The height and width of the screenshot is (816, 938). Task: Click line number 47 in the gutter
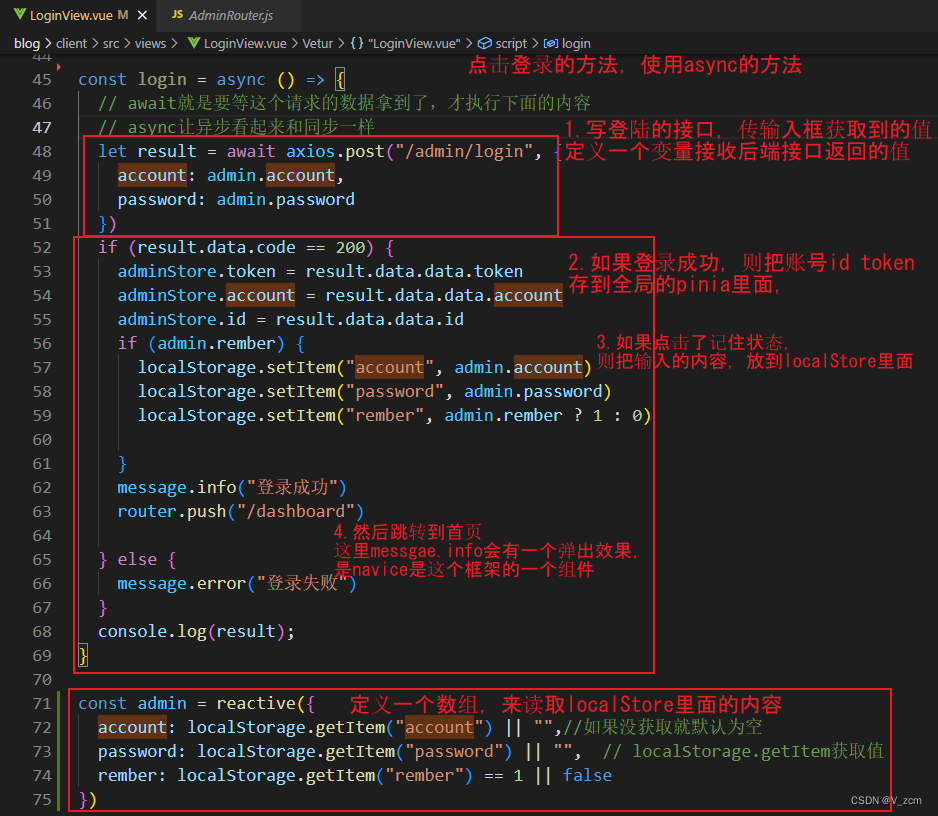(42, 127)
